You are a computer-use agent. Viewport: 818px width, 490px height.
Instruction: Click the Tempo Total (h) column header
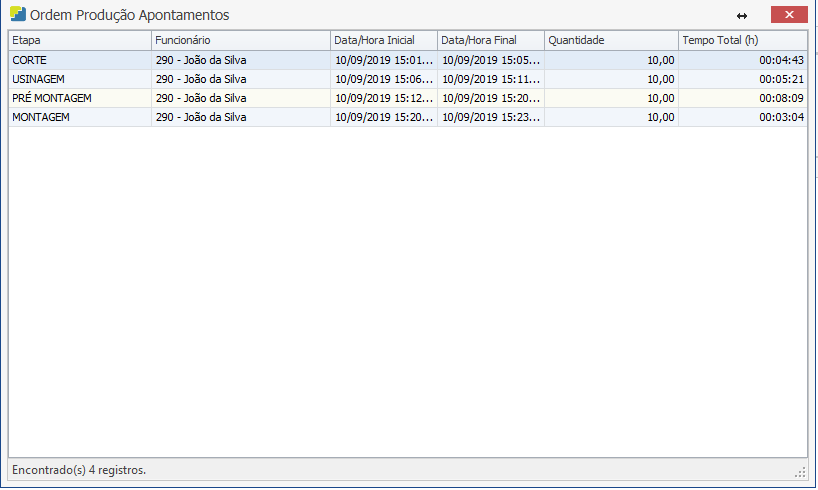[742, 40]
